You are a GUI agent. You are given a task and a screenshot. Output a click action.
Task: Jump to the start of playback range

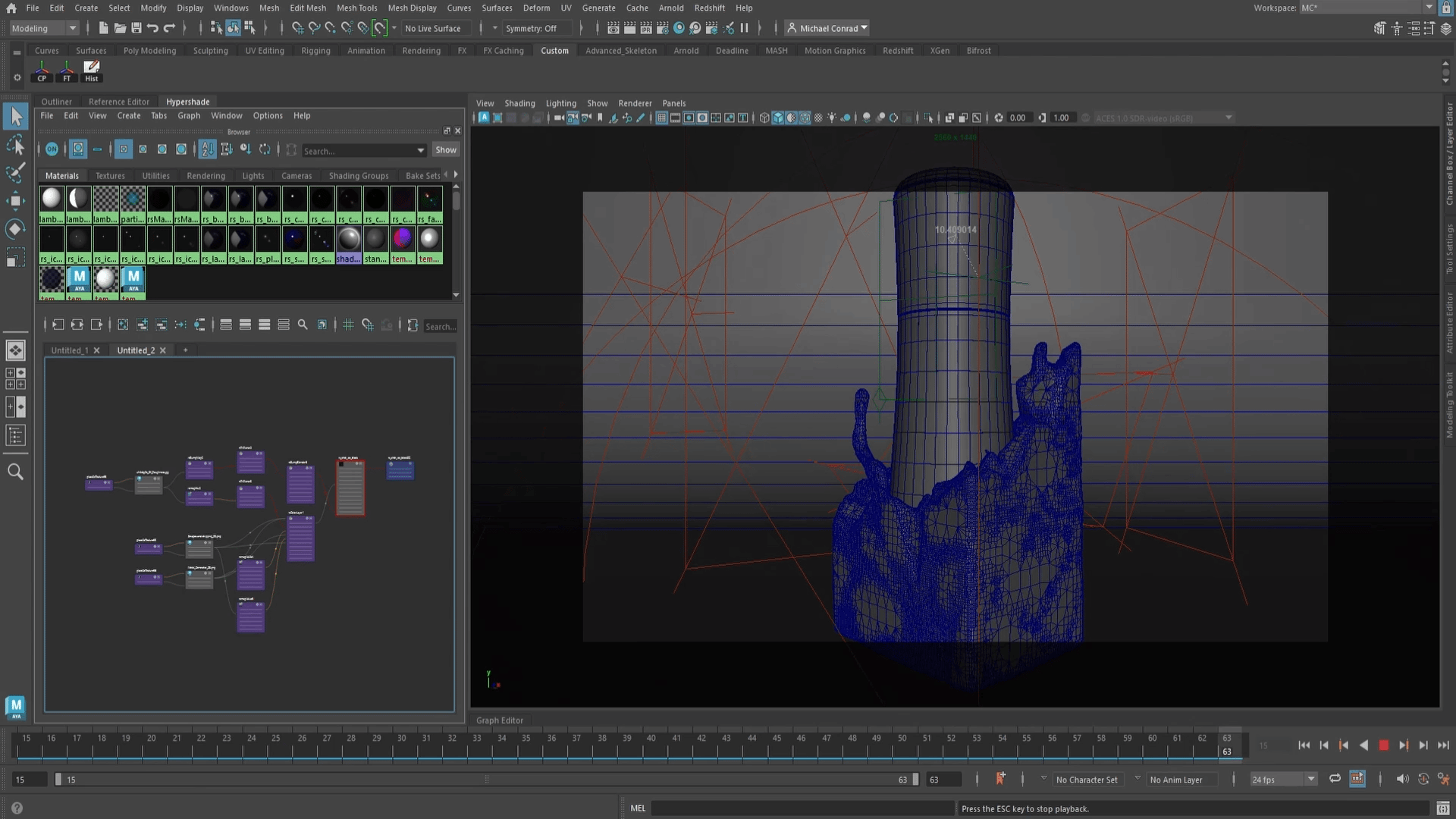[1304, 745]
